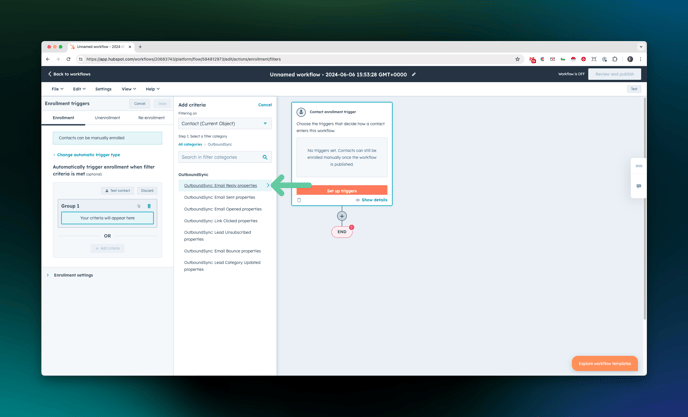Screen dimensions: 688x417
Task: Click the Set up triggers button
Action: (x=342, y=191)
